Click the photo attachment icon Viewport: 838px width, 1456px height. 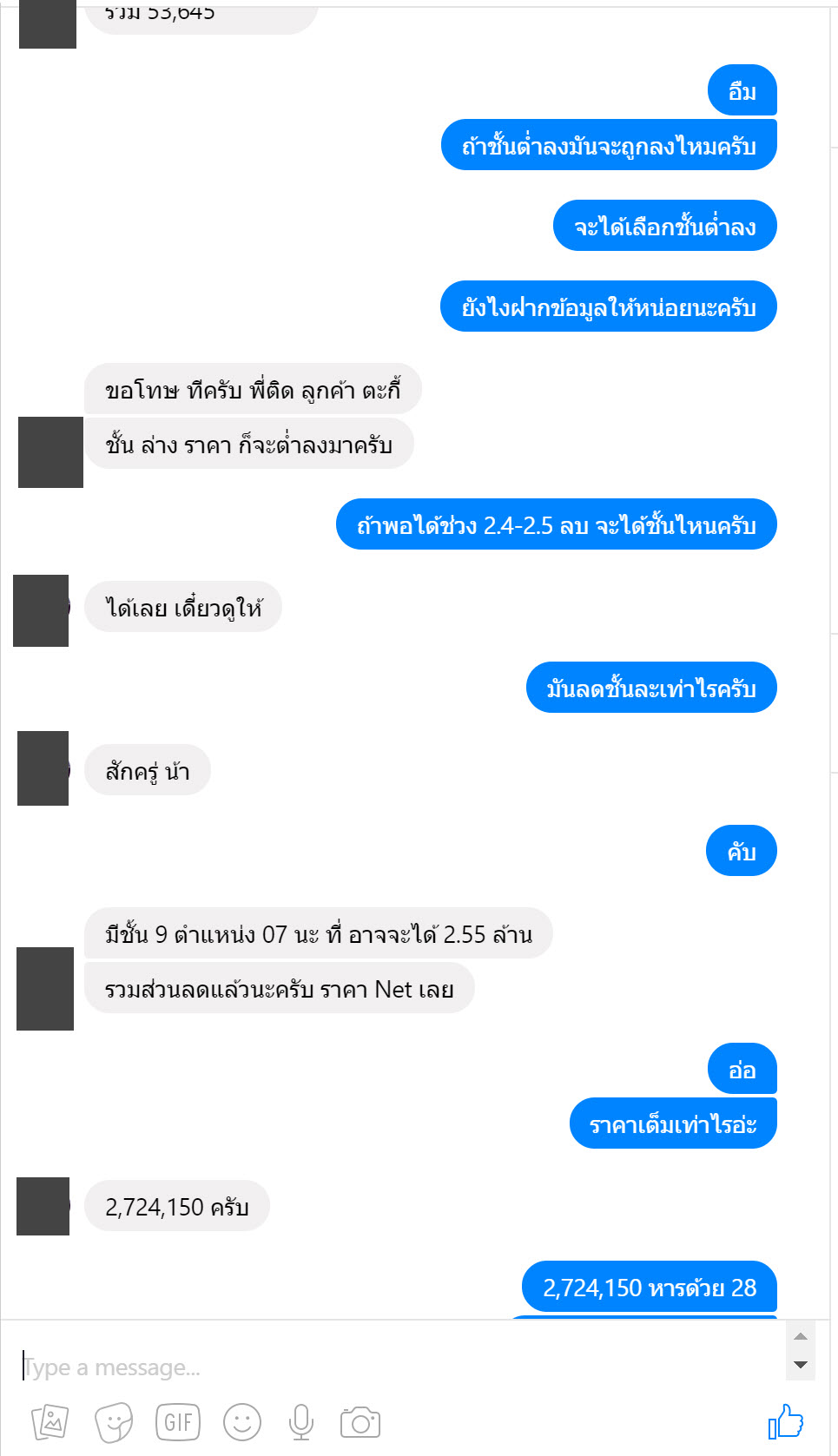(50, 1422)
